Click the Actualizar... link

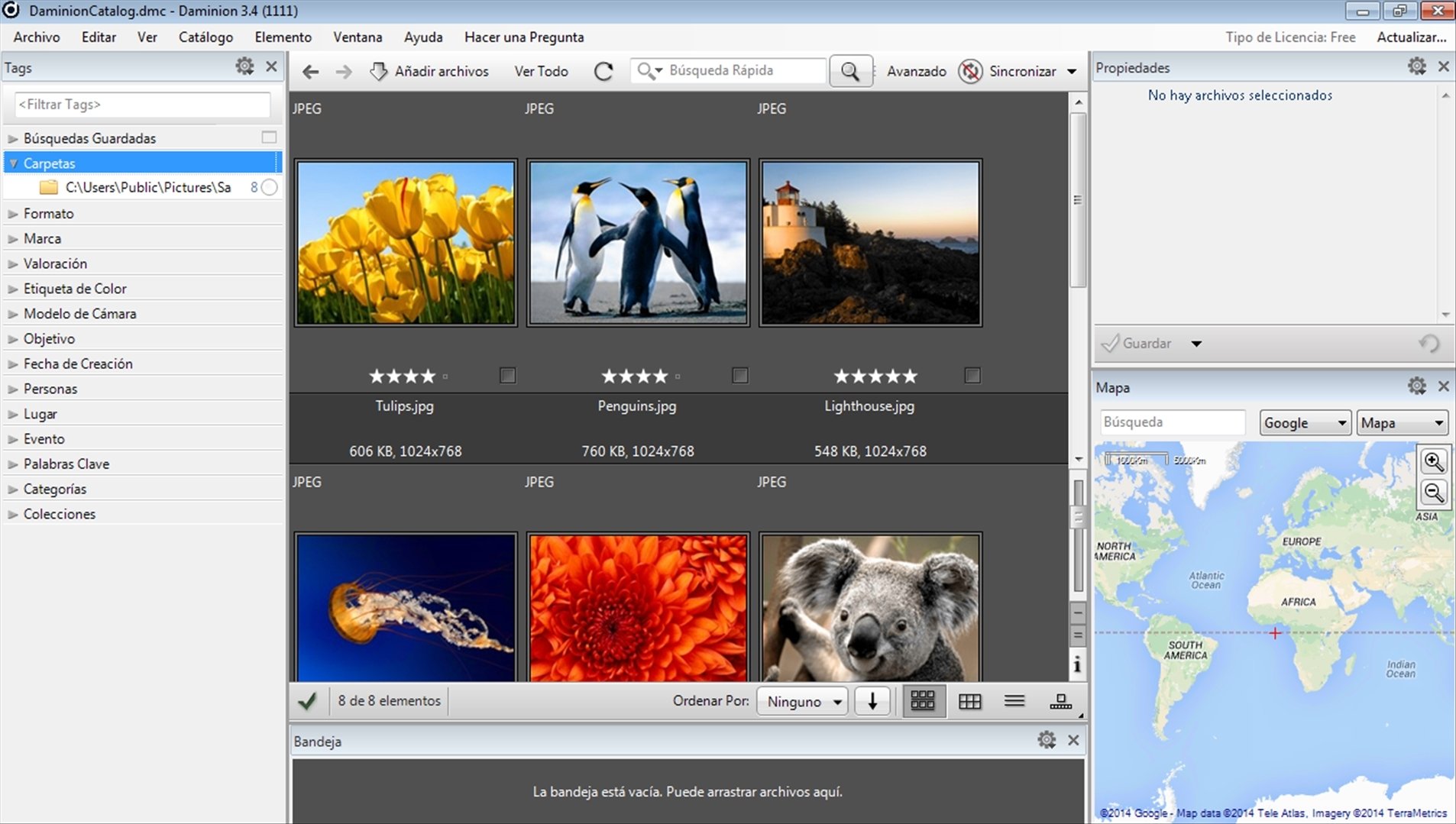(x=1412, y=37)
